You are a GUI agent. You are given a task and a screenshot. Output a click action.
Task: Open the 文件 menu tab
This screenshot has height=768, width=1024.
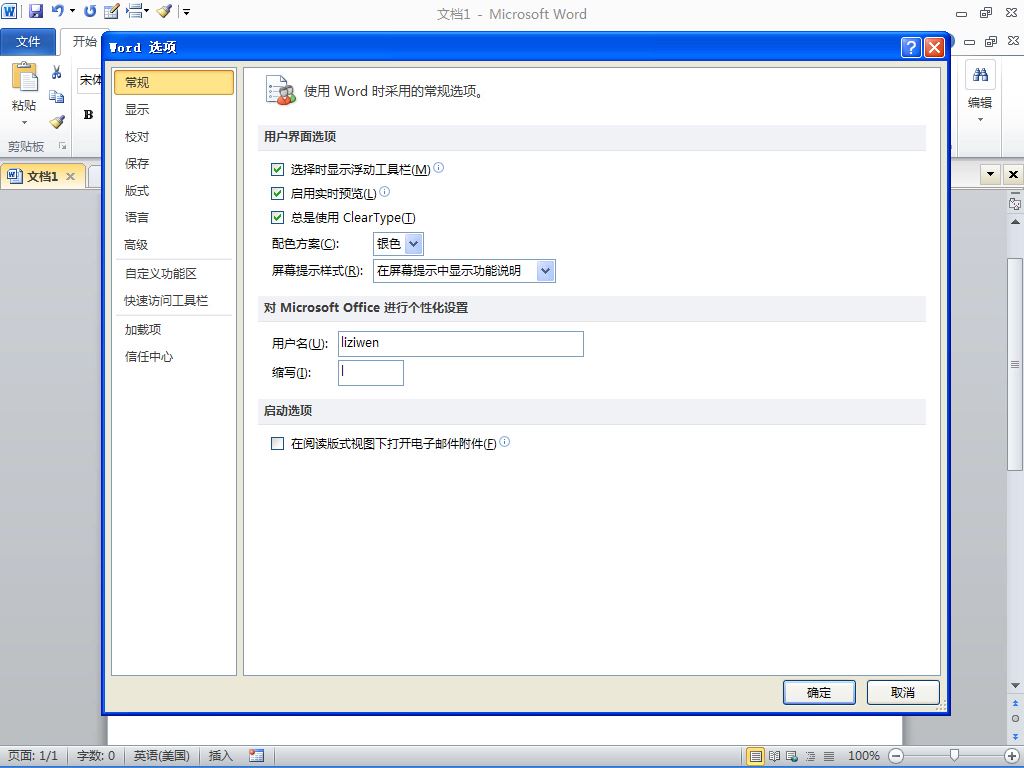point(28,42)
